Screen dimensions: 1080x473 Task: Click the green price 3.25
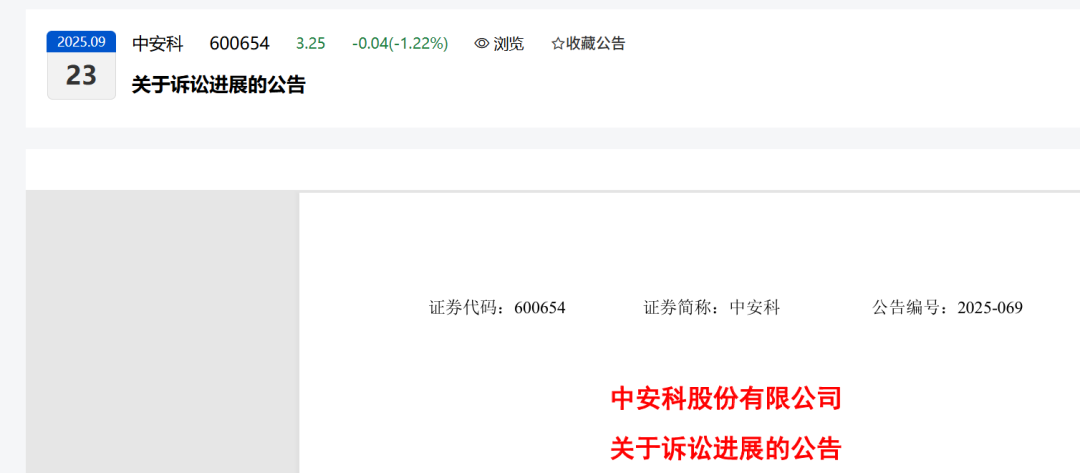click(311, 44)
